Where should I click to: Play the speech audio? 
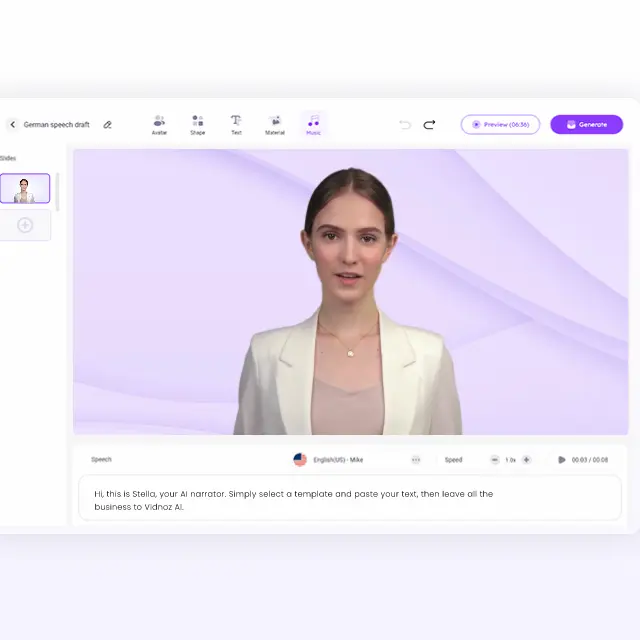561,460
